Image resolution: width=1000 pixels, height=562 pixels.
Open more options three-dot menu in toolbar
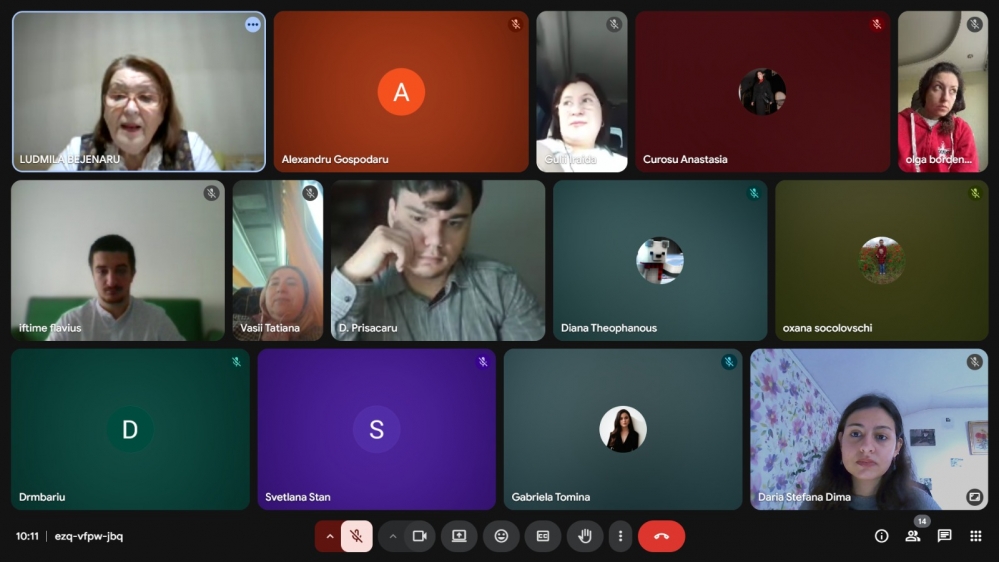click(x=620, y=536)
